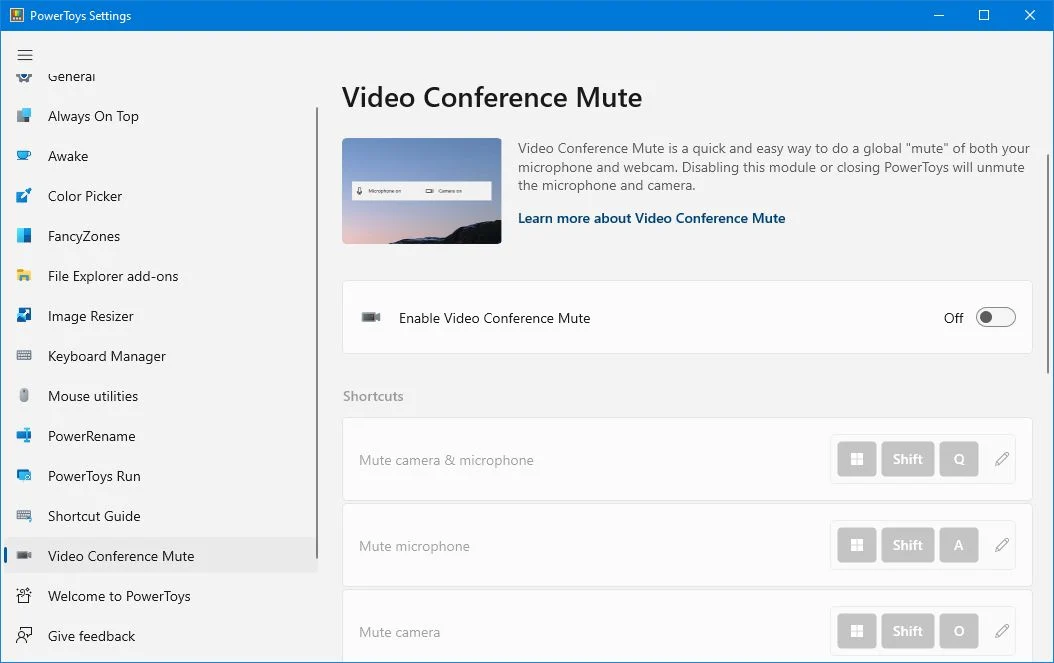
Task: Click the Video Conference Mute preview thumbnail
Action: (421, 191)
